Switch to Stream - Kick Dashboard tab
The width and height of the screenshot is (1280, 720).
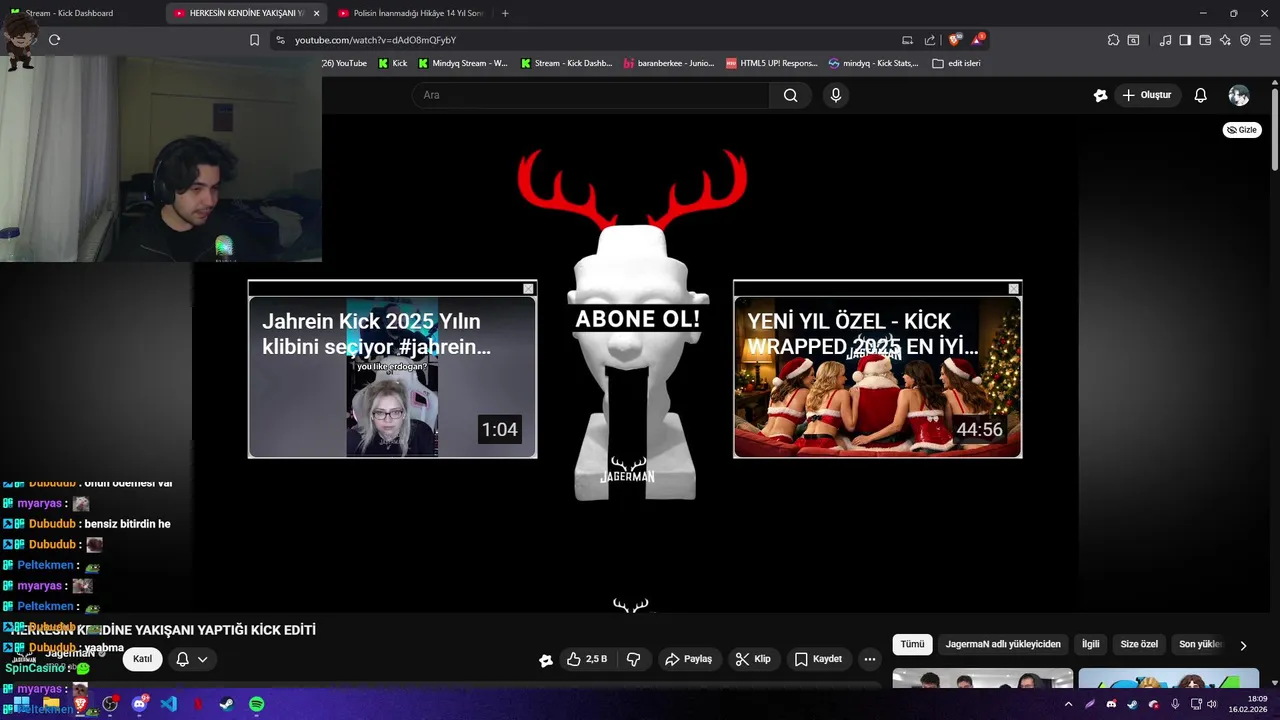point(70,13)
